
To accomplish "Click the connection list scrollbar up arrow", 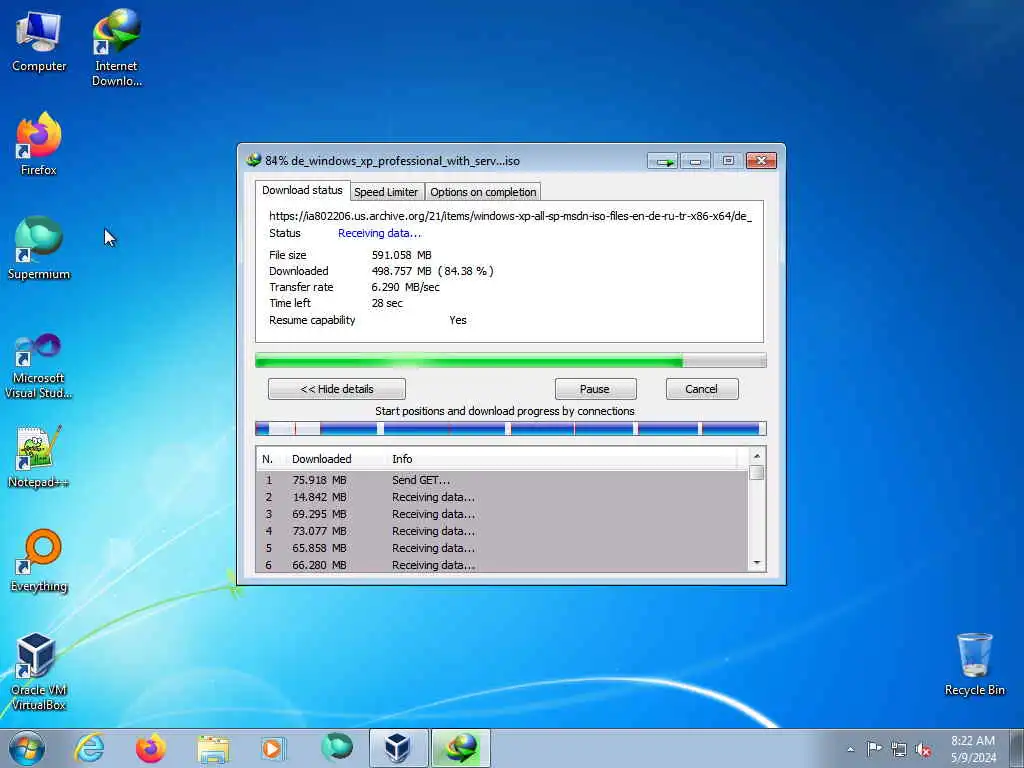I will click(756, 456).
